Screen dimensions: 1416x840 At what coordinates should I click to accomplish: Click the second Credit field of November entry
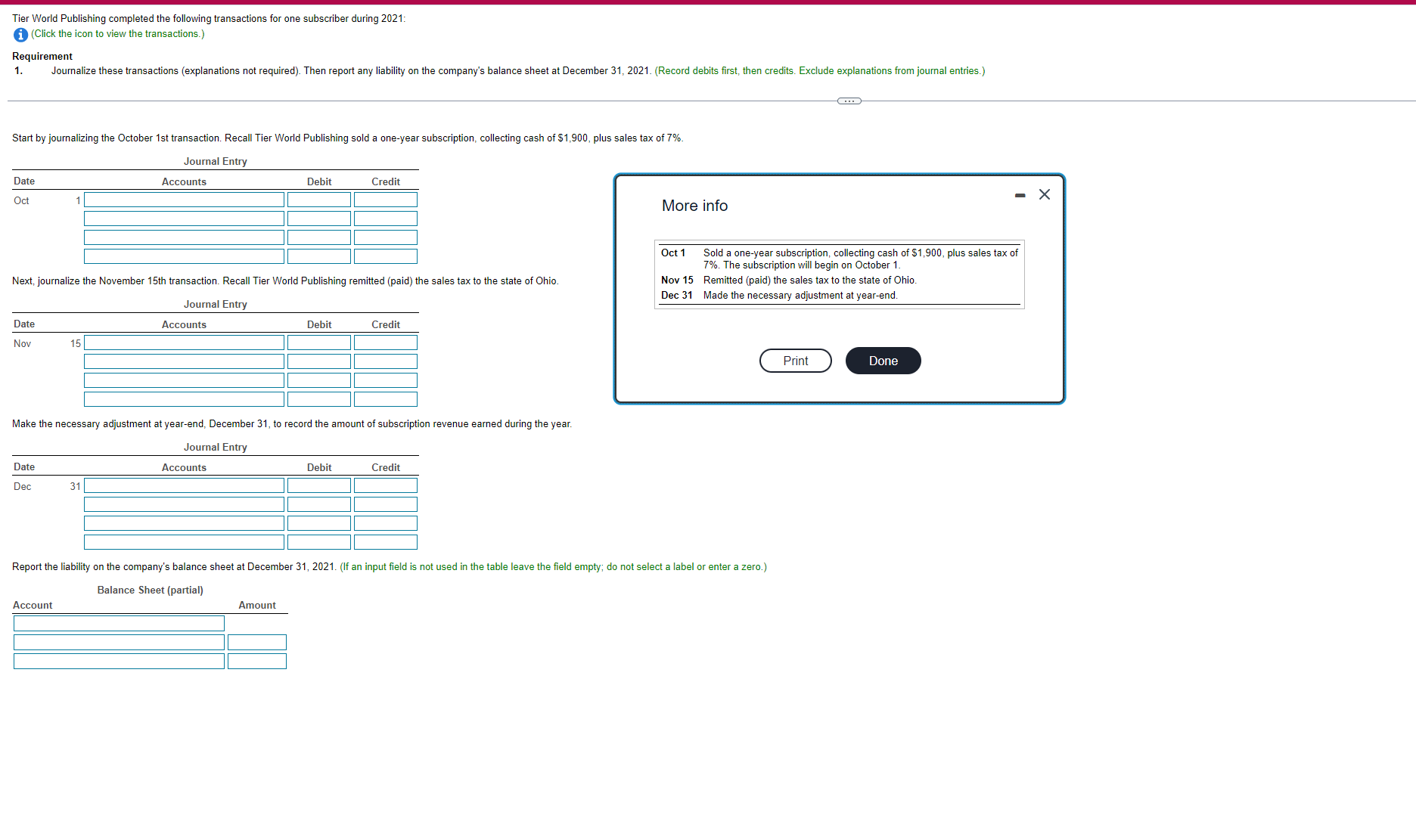386,361
